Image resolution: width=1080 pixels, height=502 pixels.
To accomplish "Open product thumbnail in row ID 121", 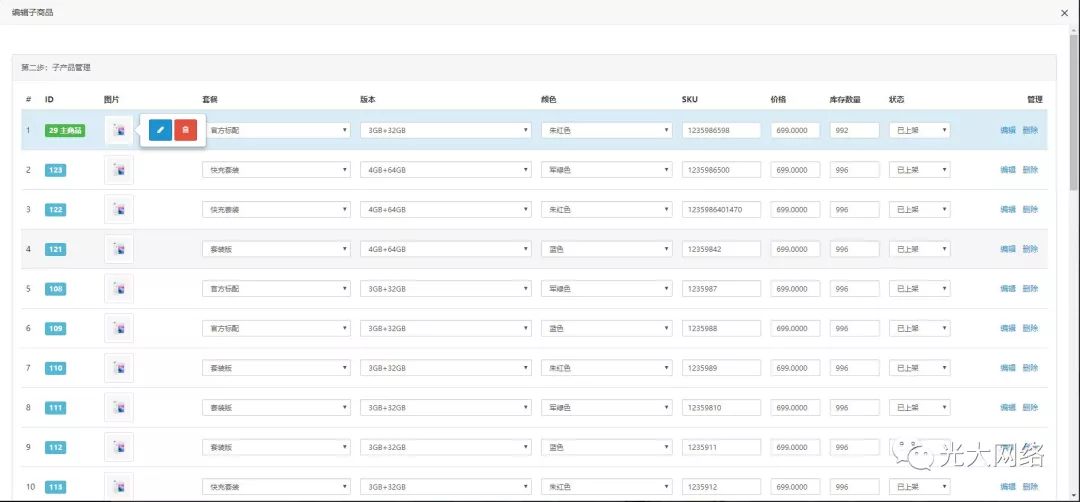I will [119, 249].
